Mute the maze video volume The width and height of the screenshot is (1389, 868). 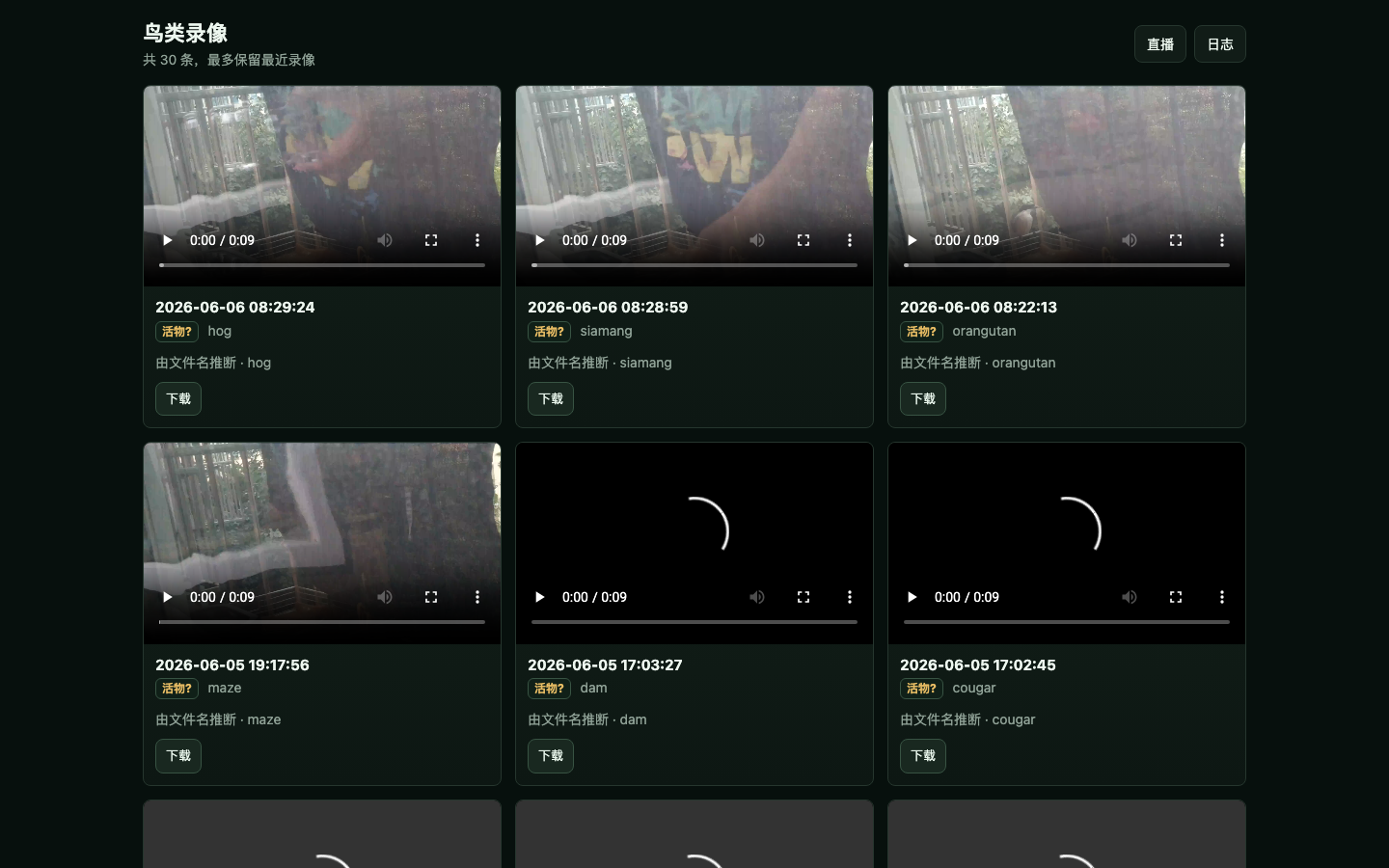(x=385, y=597)
